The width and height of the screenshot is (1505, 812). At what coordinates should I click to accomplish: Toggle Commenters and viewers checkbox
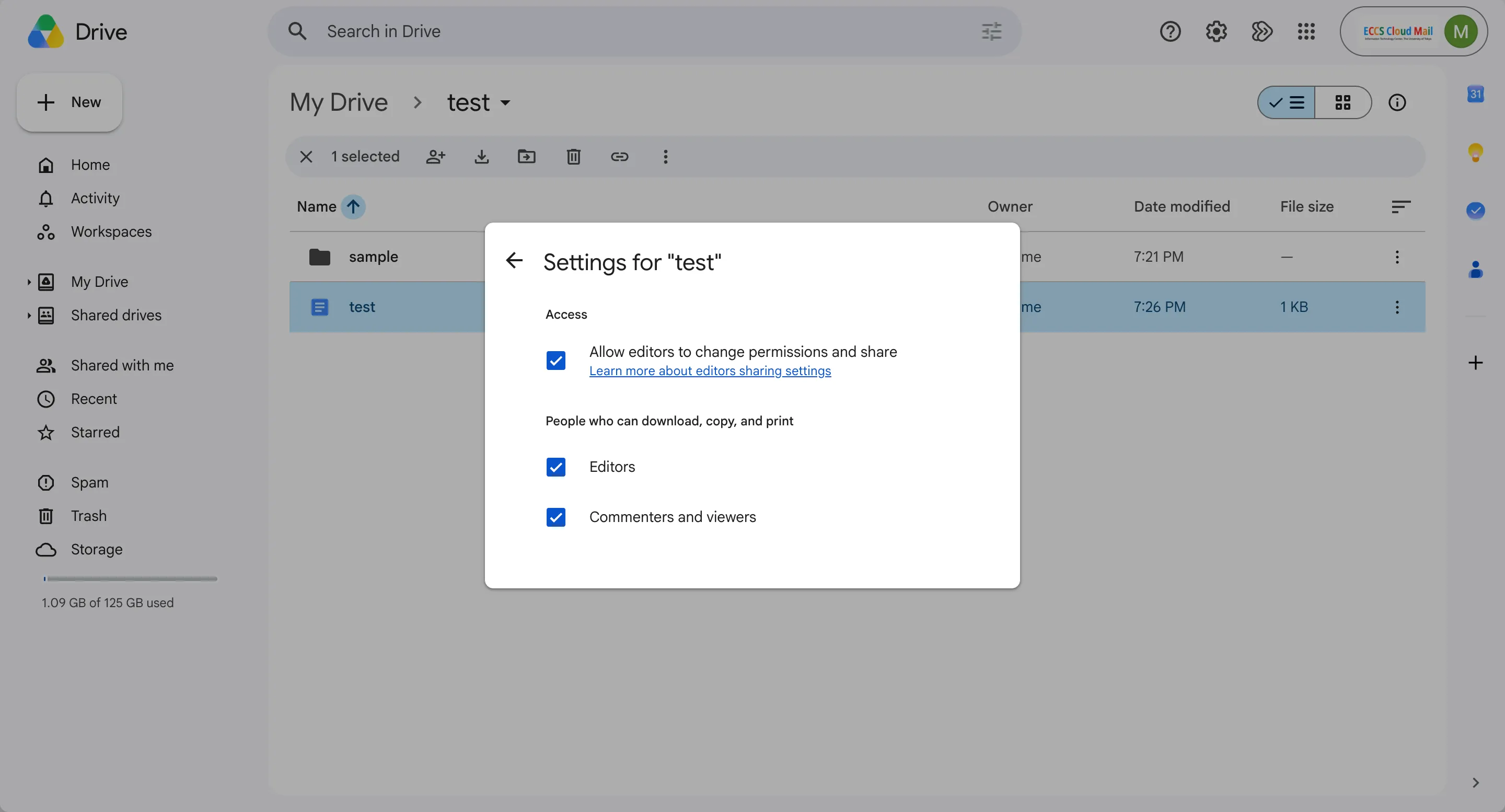point(555,517)
